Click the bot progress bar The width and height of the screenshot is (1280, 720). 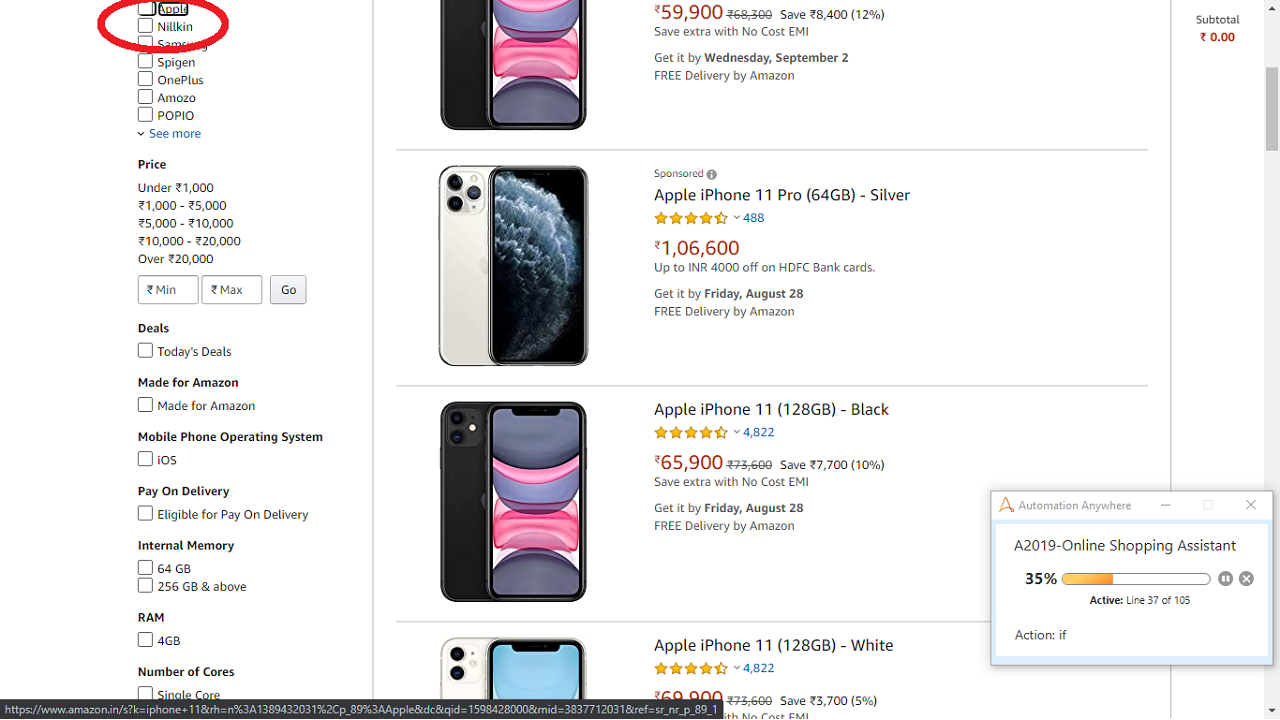[1136, 579]
